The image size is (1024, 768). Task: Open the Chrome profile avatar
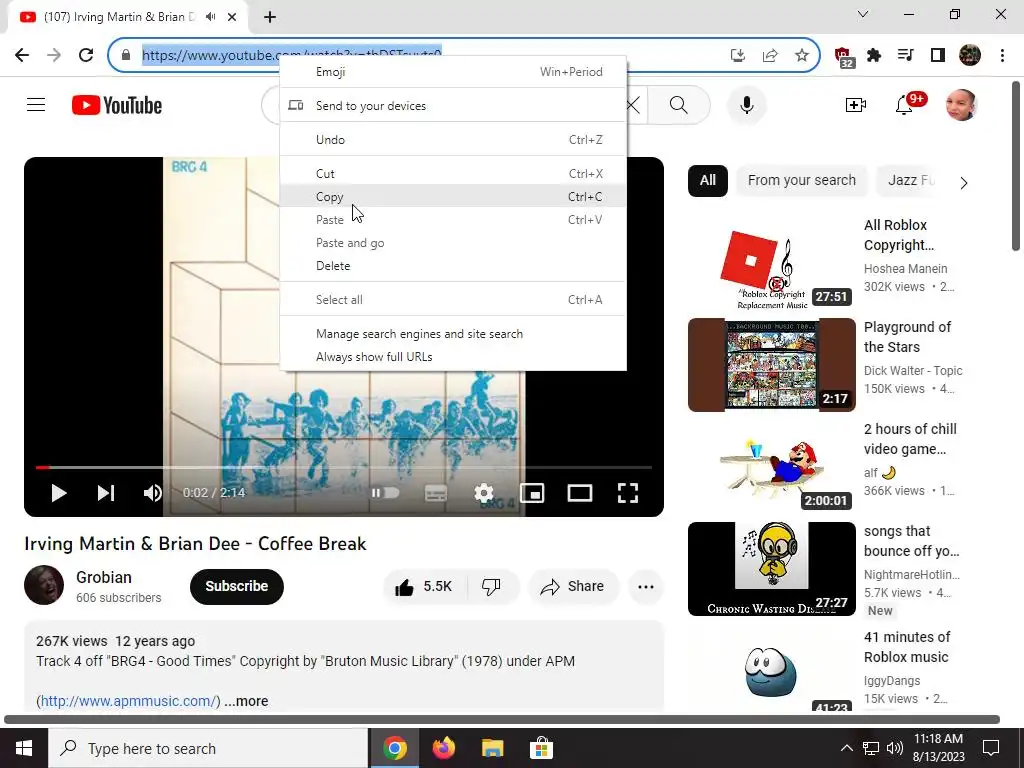point(970,55)
